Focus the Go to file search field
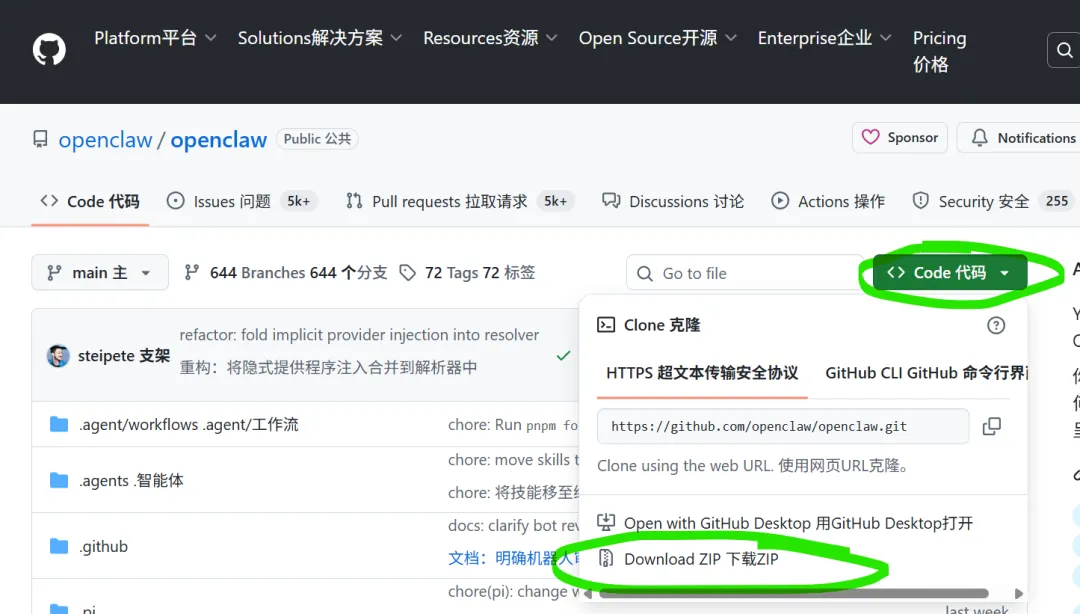This screenshot has width=1080, height=614. (x=744, y=273)
